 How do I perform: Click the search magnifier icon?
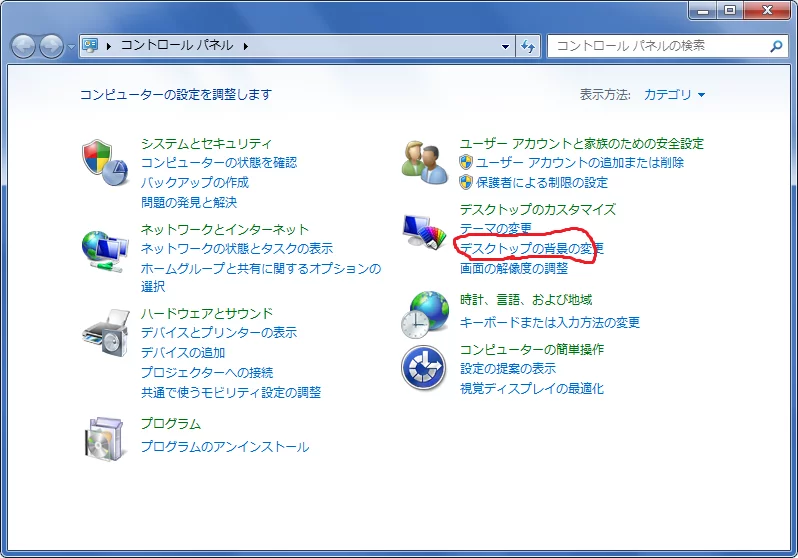pyautogui.click(x=775, y=46)
